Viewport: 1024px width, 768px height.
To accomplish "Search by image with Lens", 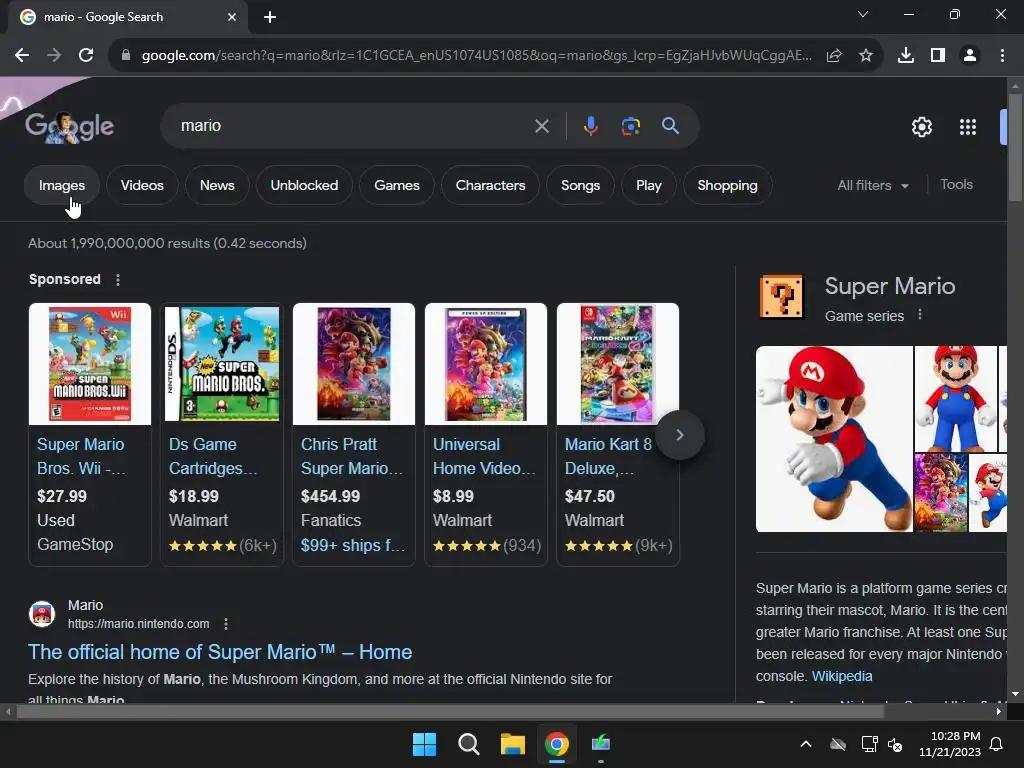I will point(631,126).
